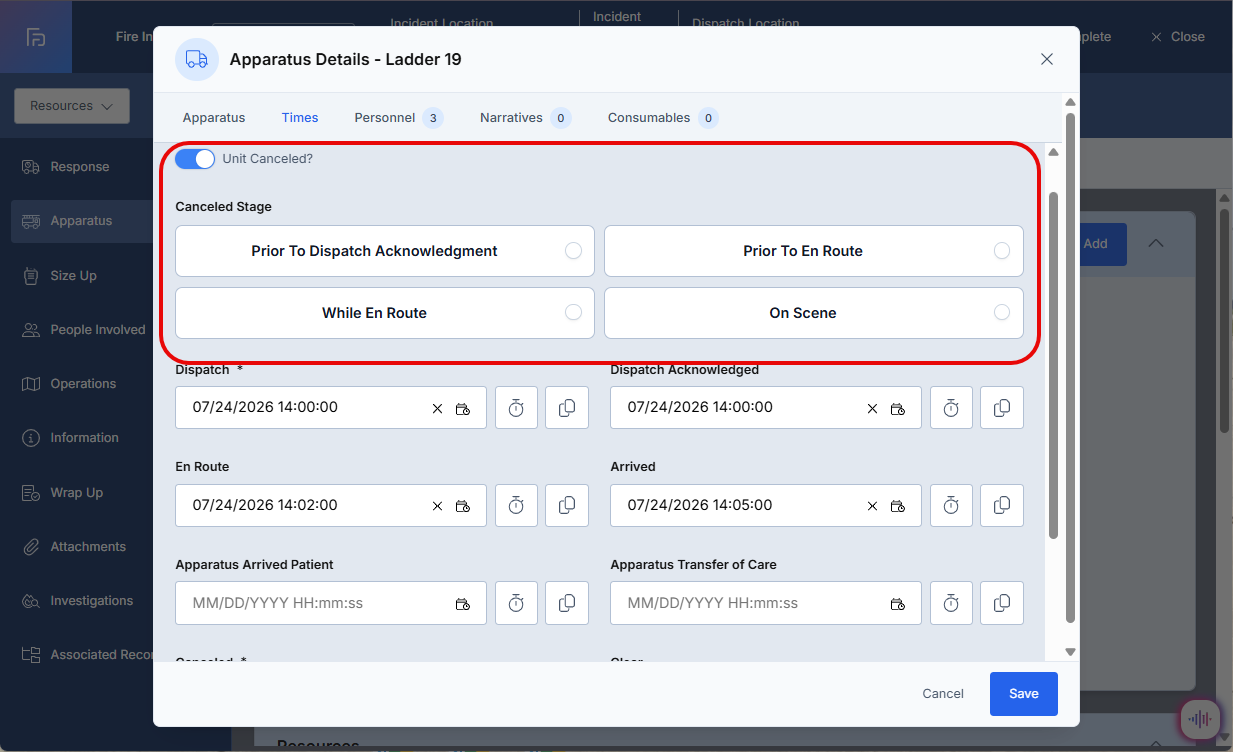Copy the Arrived time value
1233x752 pixels.
click(1002, 506)
